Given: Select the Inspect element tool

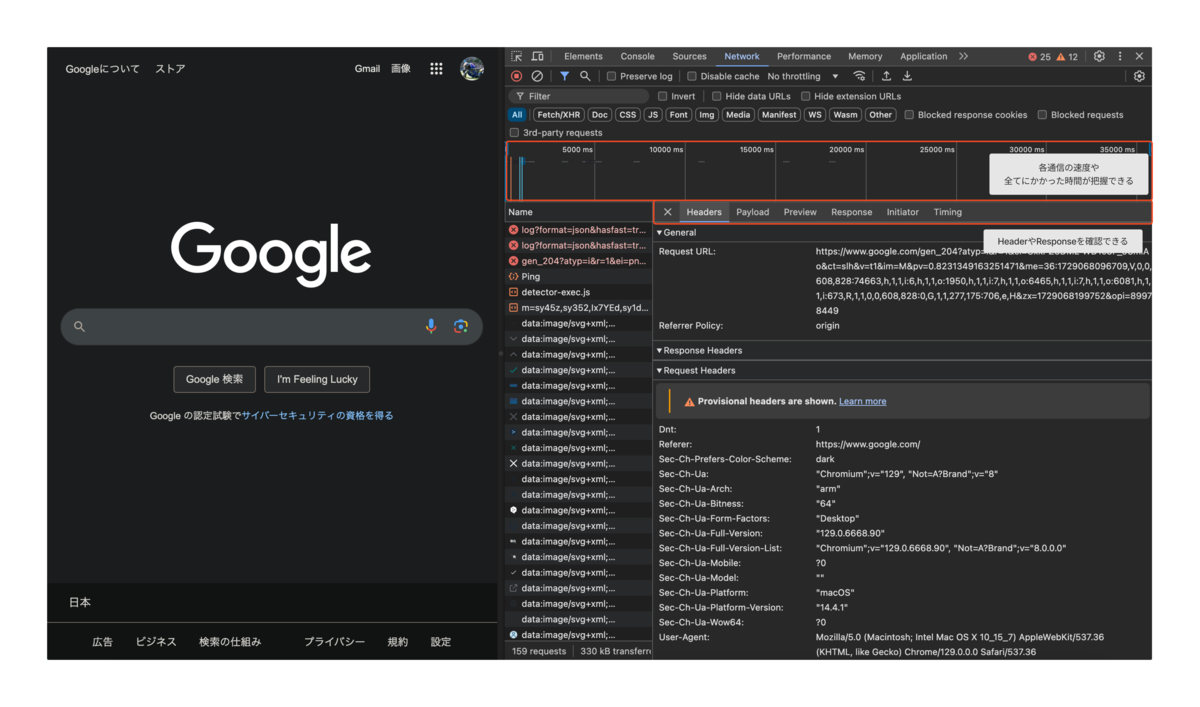Looking at the screenshot, I should [516, 56].
